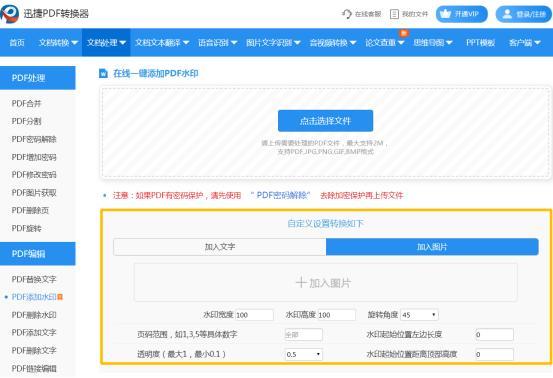Click the 水印宽度 input field
553x378 pixels.
[254, 315]
